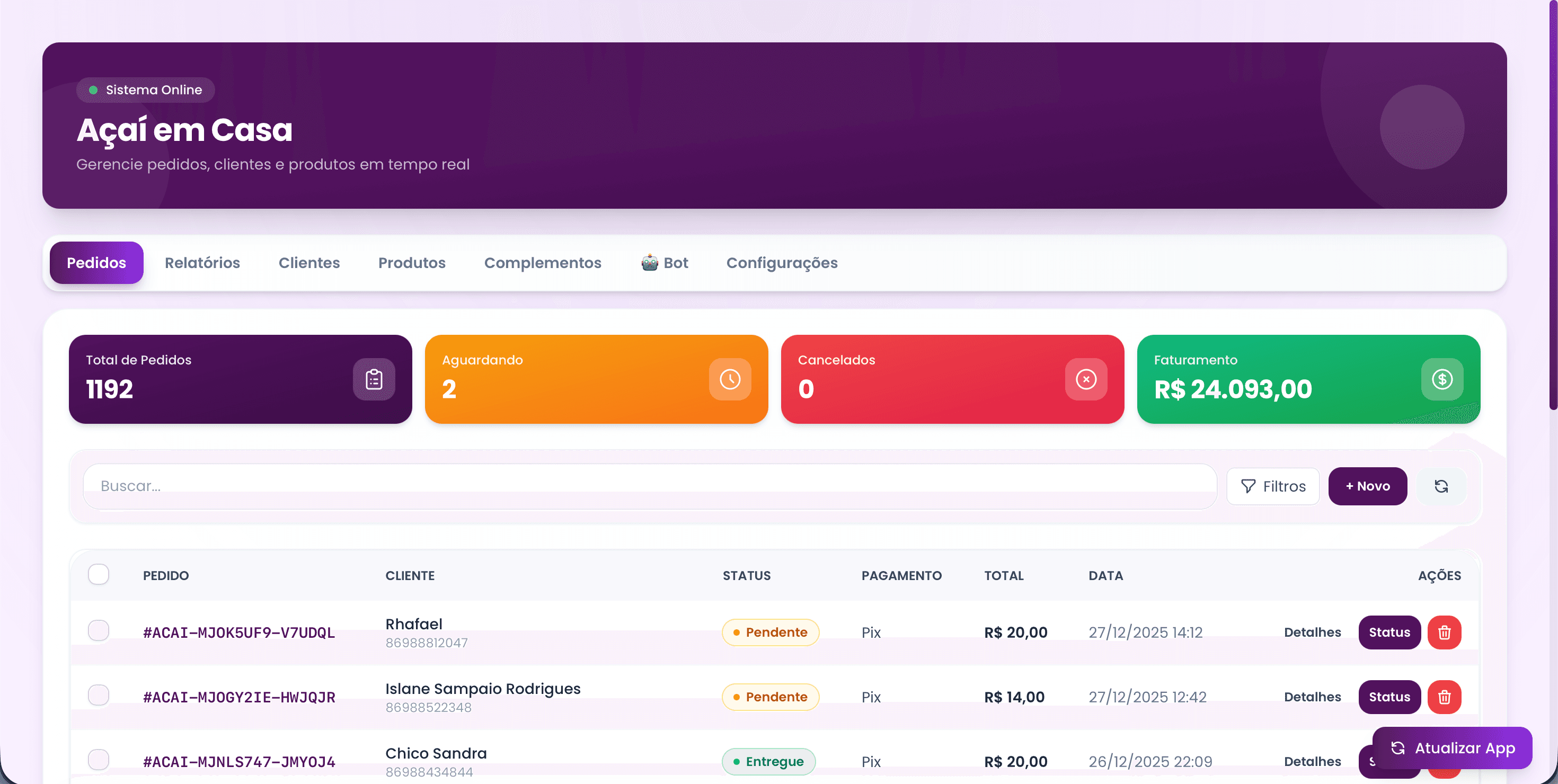Click the clipboard icon in Total de Pedidos
The height and width of the screenshot is (784, 1558).
tap(374, 379)
